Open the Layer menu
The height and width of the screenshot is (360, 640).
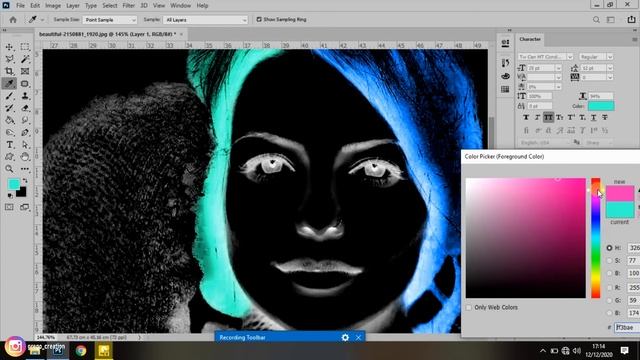click(x=73, y=6)
